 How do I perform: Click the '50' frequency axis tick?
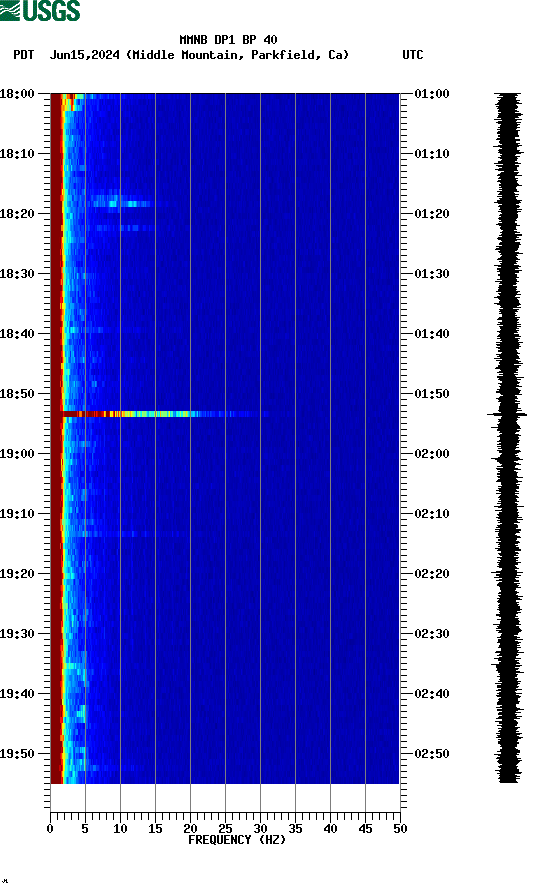(400, 828)
